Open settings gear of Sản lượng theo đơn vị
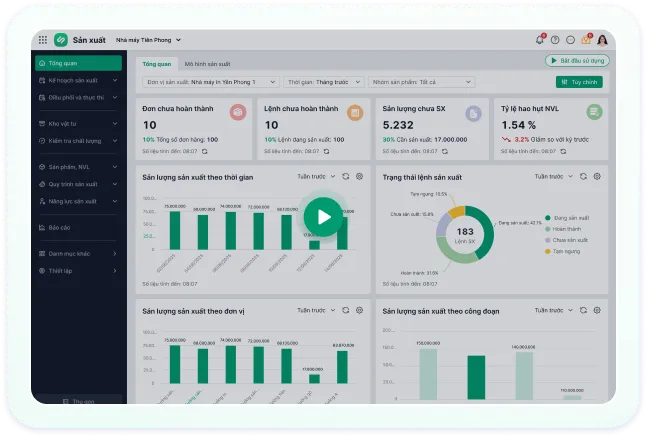647x438 pixels. click(359, 311)
